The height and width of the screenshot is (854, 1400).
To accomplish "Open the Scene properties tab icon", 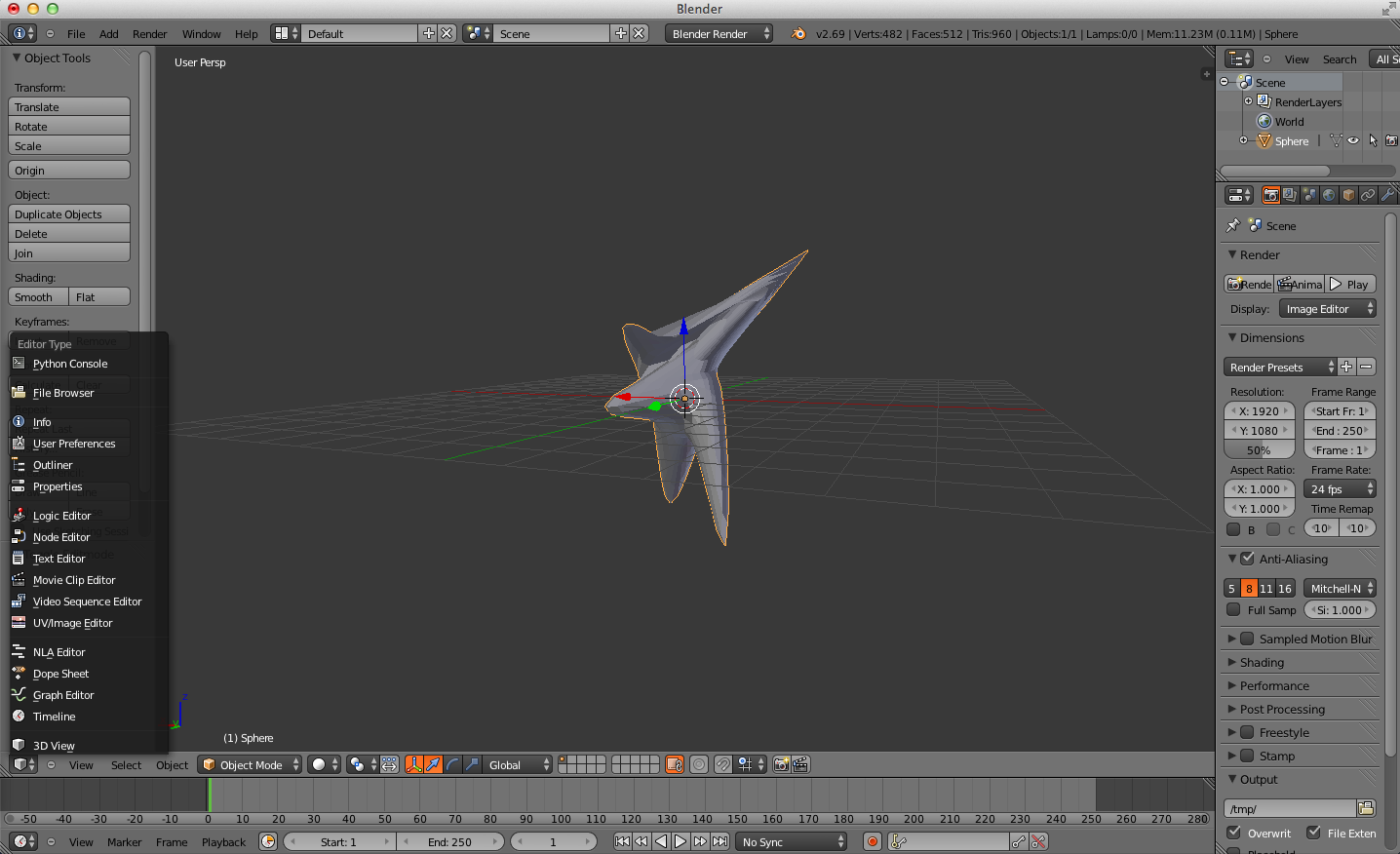I will [1309, 195].
